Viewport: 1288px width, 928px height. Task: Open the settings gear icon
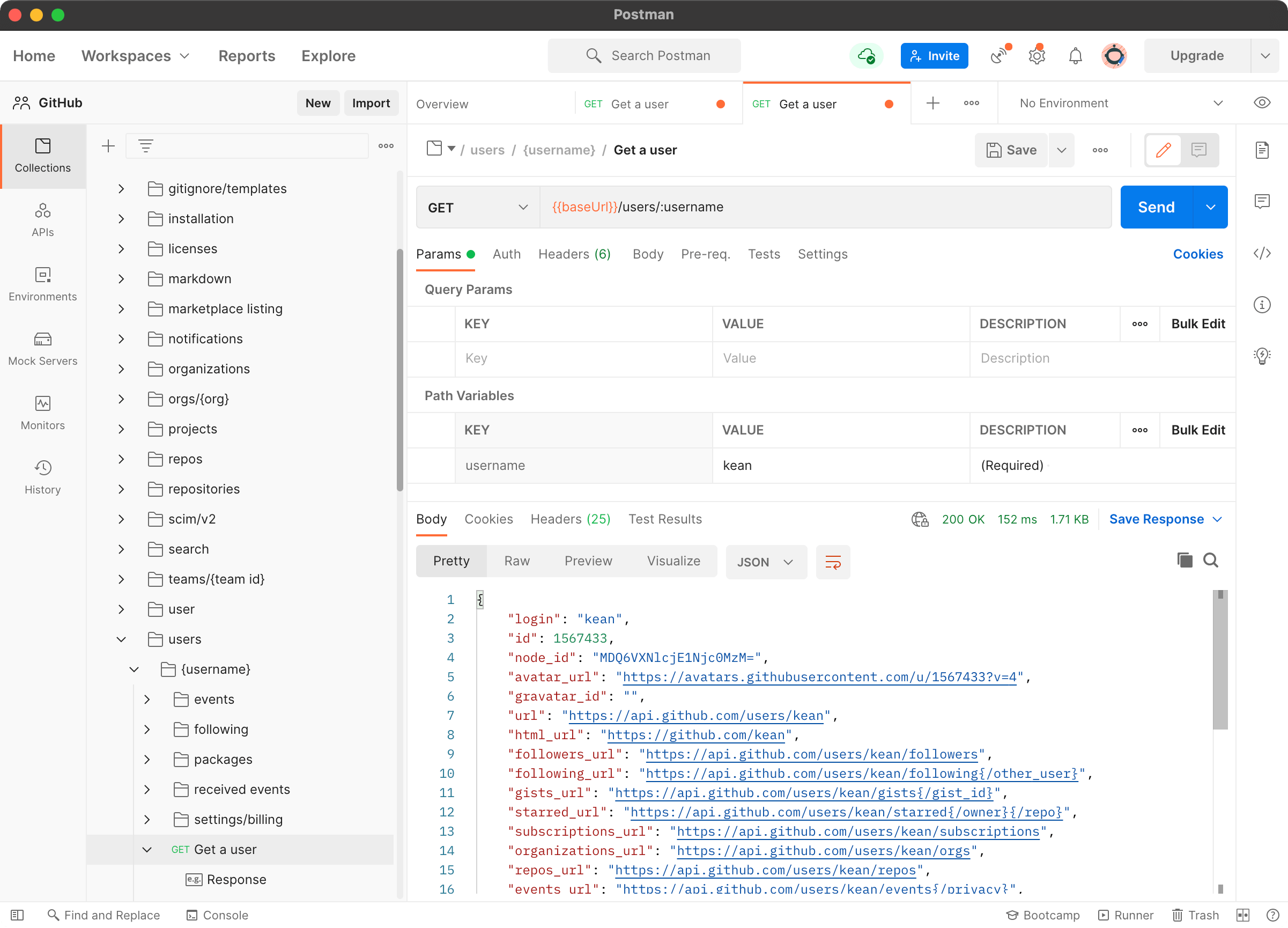1037,56
